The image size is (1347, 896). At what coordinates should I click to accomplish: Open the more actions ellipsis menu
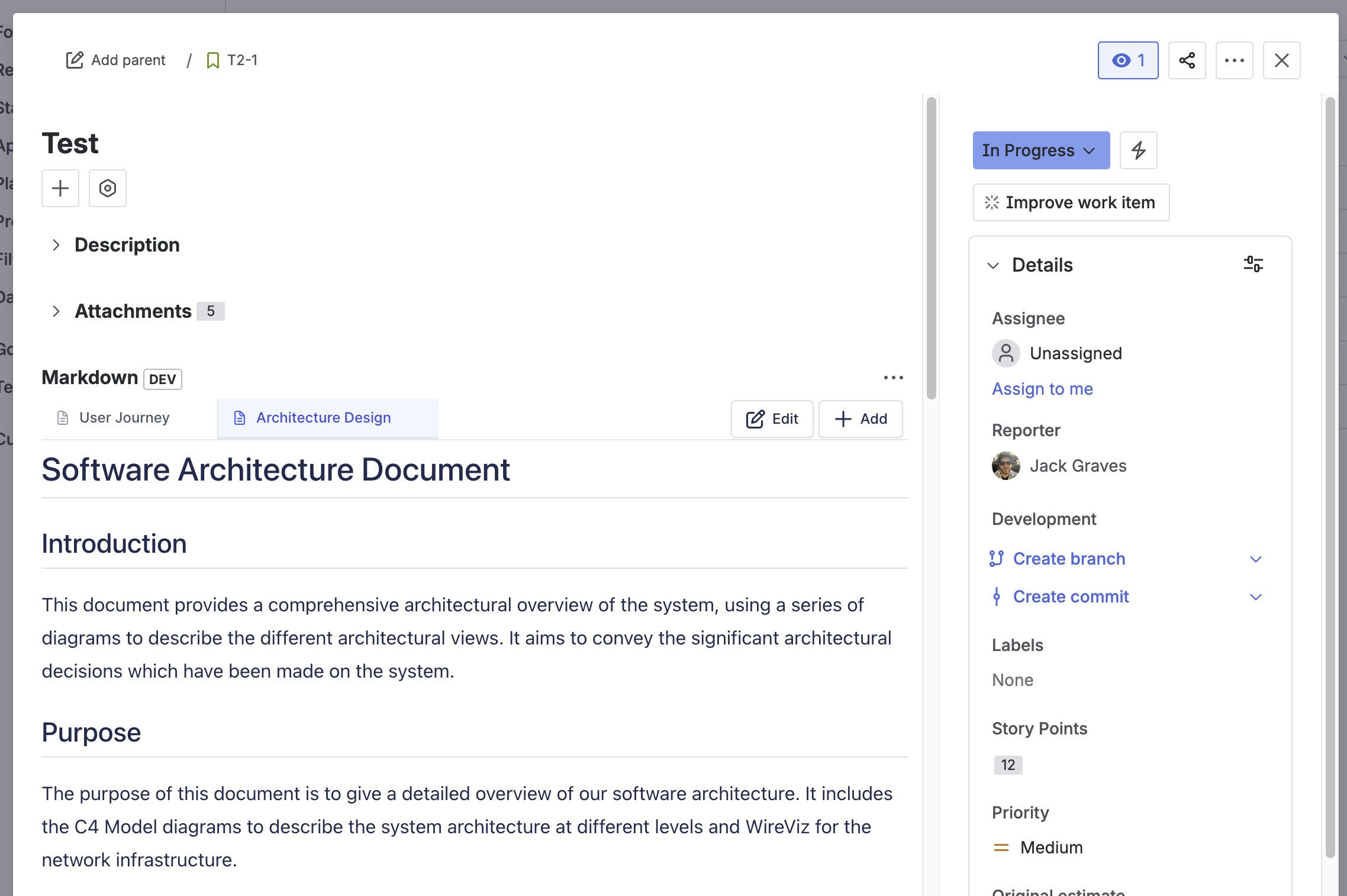coord(1234,60)
